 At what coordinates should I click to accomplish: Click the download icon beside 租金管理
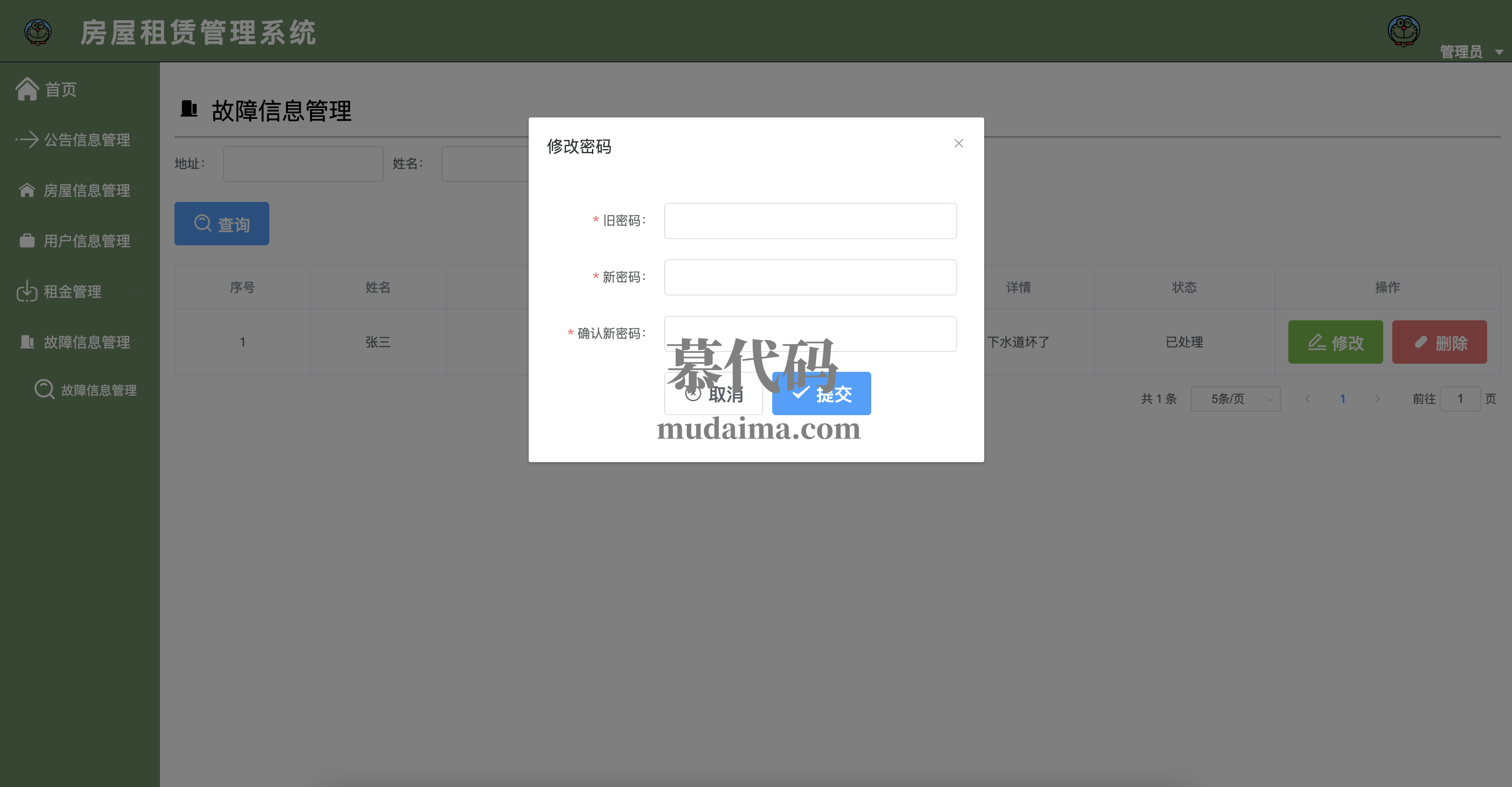pyautogui.click(x=27, y=291)
